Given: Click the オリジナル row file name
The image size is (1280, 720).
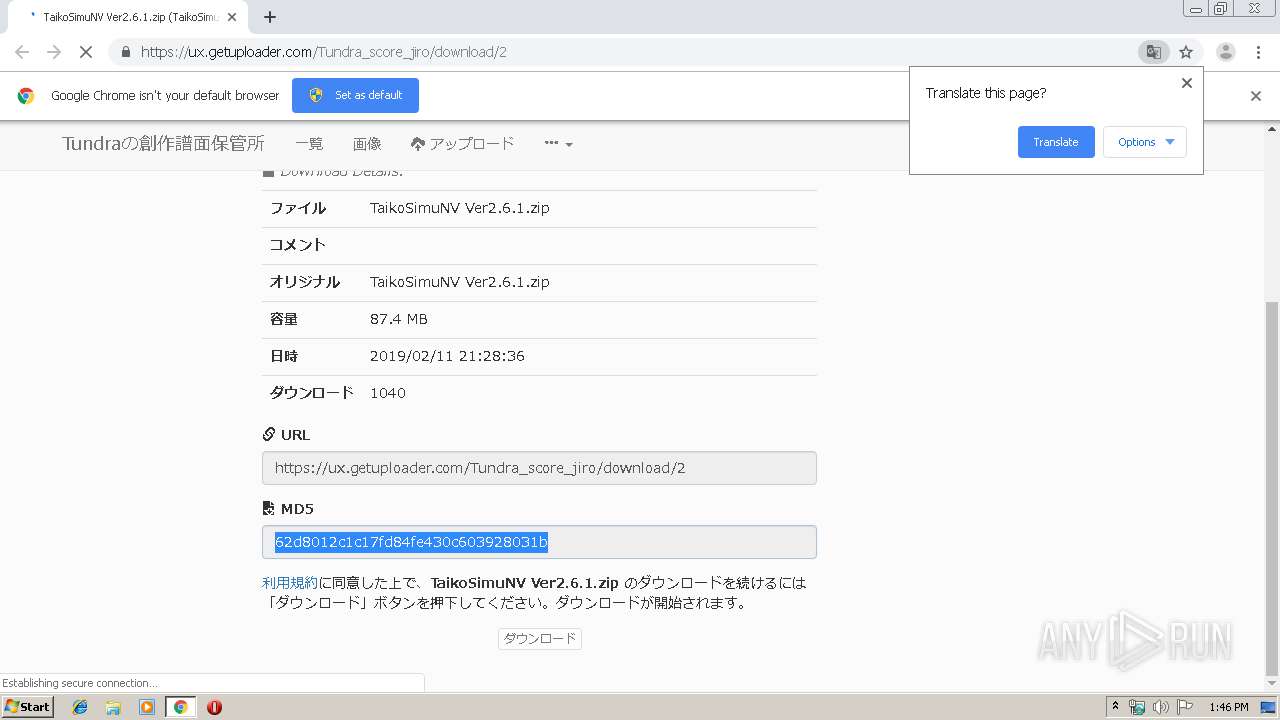Looking at the screenshot, I should click(460, 282).
